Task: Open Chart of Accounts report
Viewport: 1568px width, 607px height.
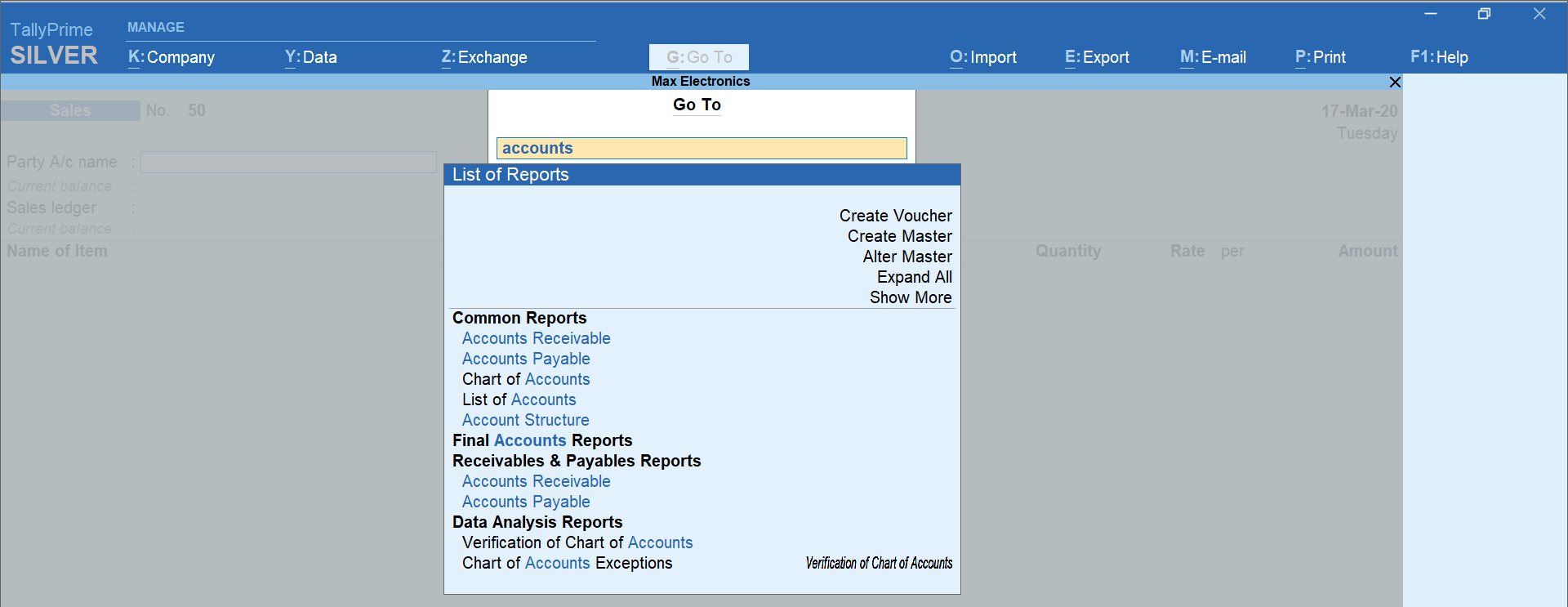Action: [x=526, y=379]
